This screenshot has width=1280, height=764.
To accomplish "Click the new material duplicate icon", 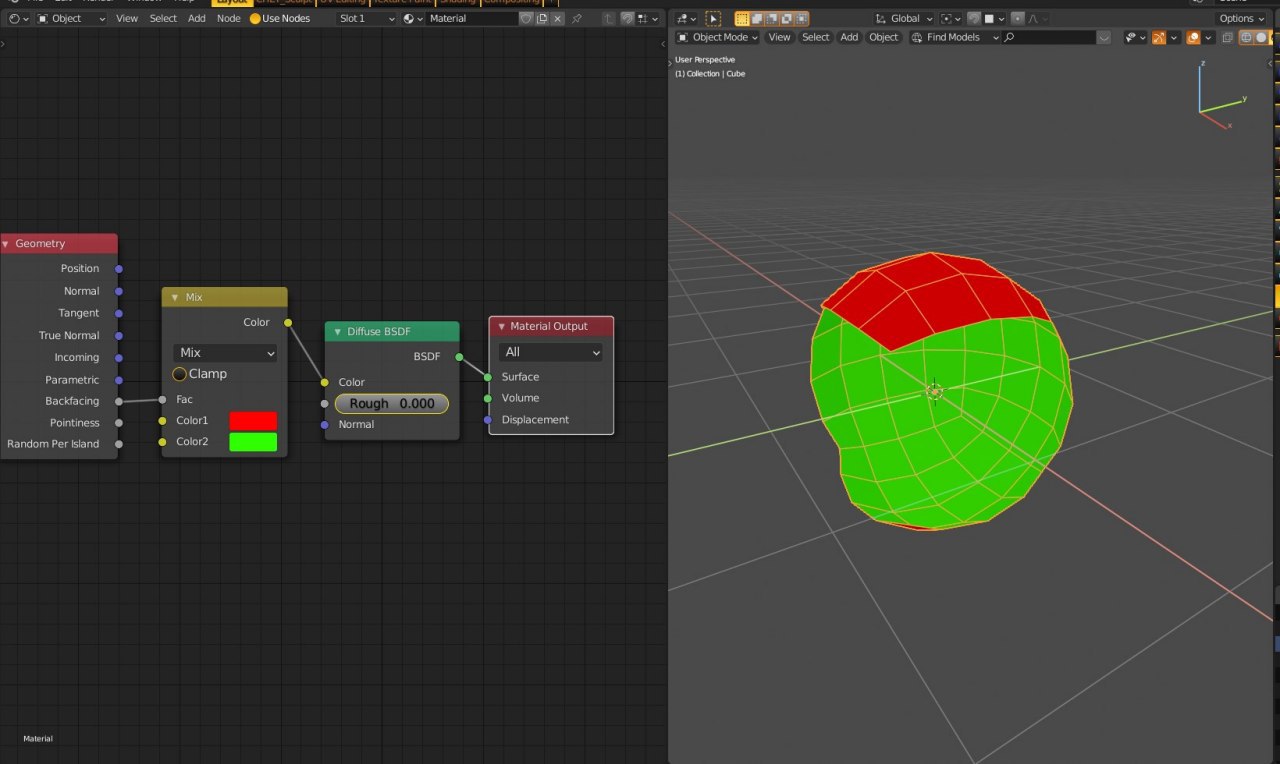I will [542, 19].
